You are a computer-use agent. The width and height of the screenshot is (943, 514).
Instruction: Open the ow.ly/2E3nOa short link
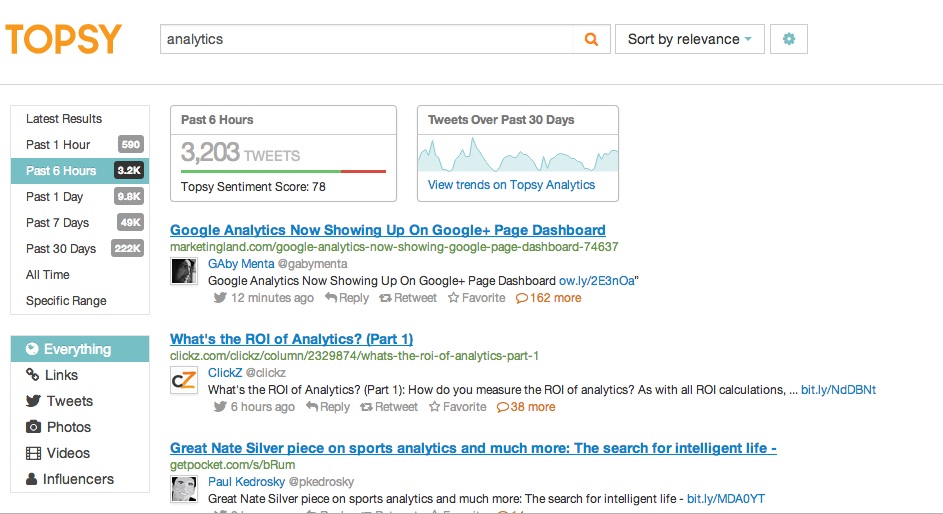(x=597, y=281)
